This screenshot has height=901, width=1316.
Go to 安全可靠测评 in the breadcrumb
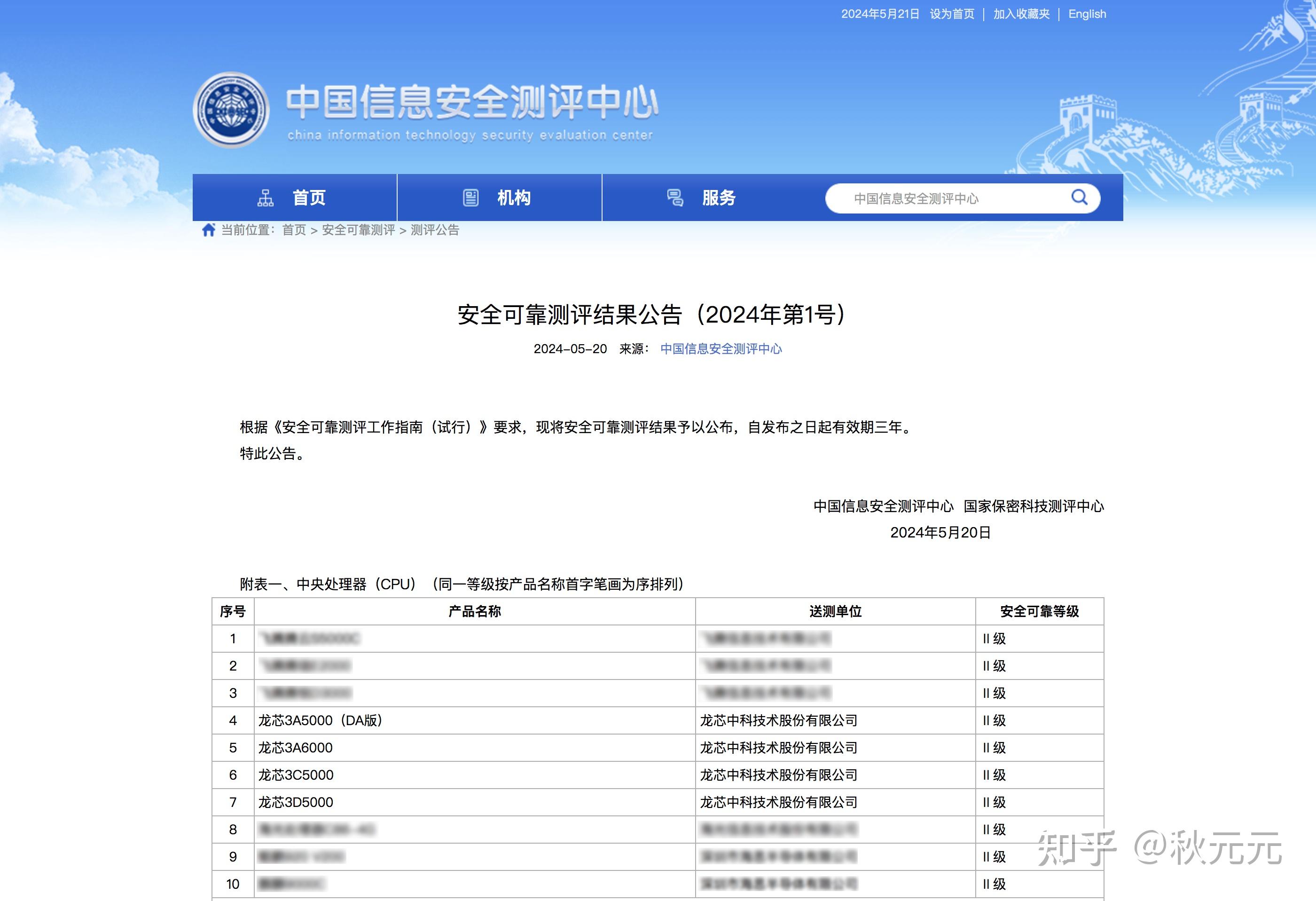[x=359, y=230]
